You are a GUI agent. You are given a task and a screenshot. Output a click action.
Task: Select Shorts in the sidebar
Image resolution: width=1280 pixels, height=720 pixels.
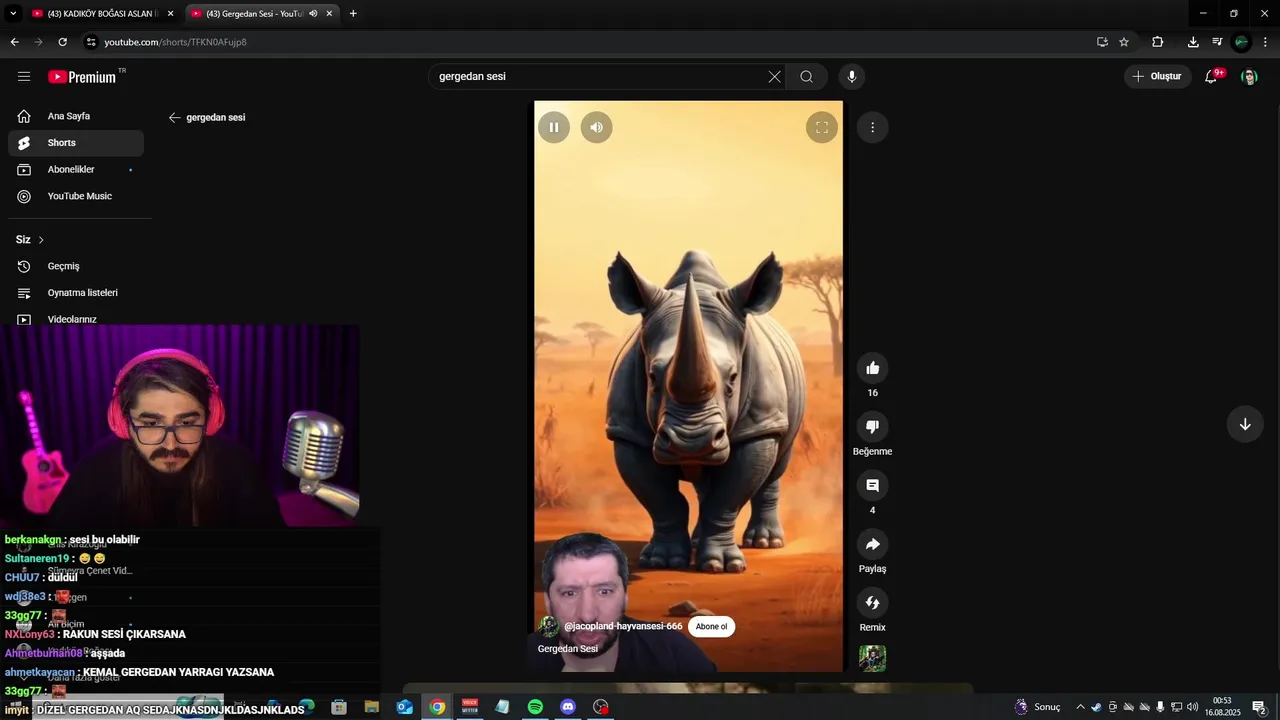click(x=76, y=143)
